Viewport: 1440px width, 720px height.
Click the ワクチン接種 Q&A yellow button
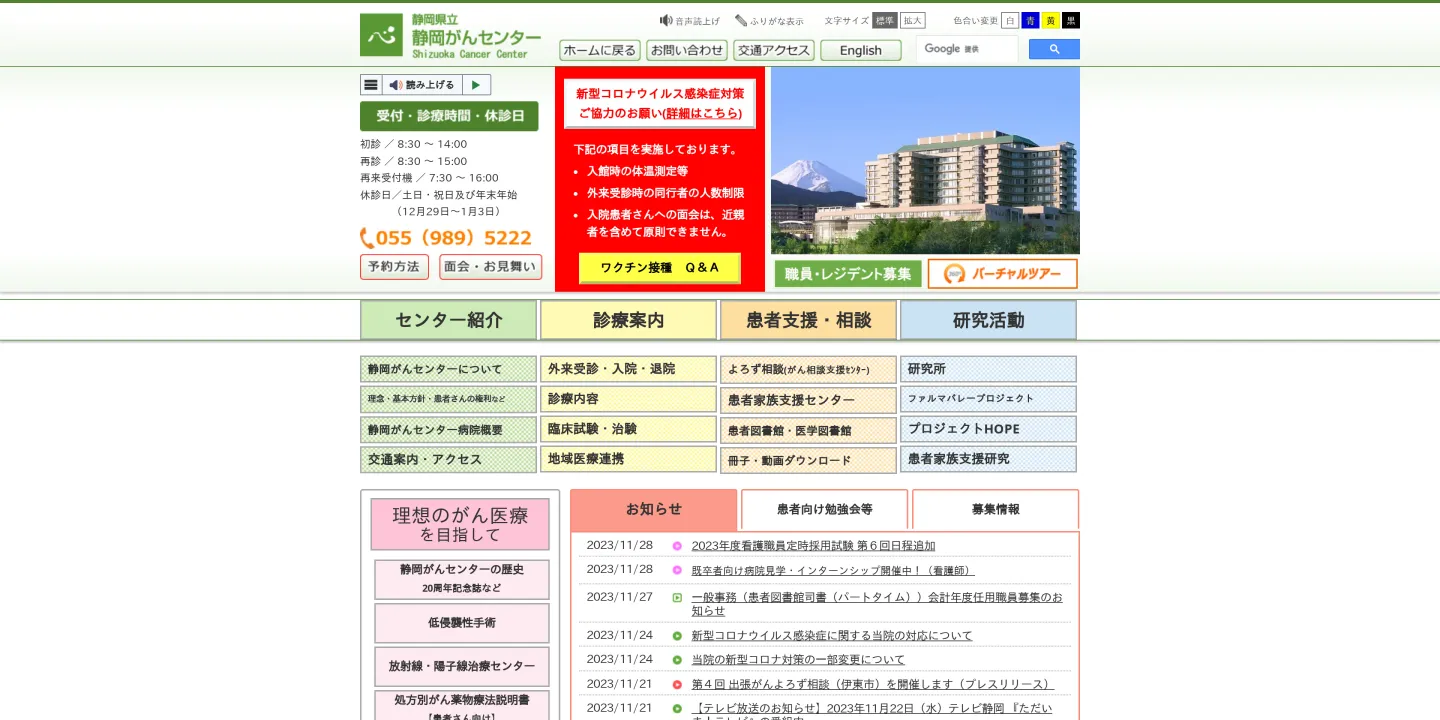[660, 268]
